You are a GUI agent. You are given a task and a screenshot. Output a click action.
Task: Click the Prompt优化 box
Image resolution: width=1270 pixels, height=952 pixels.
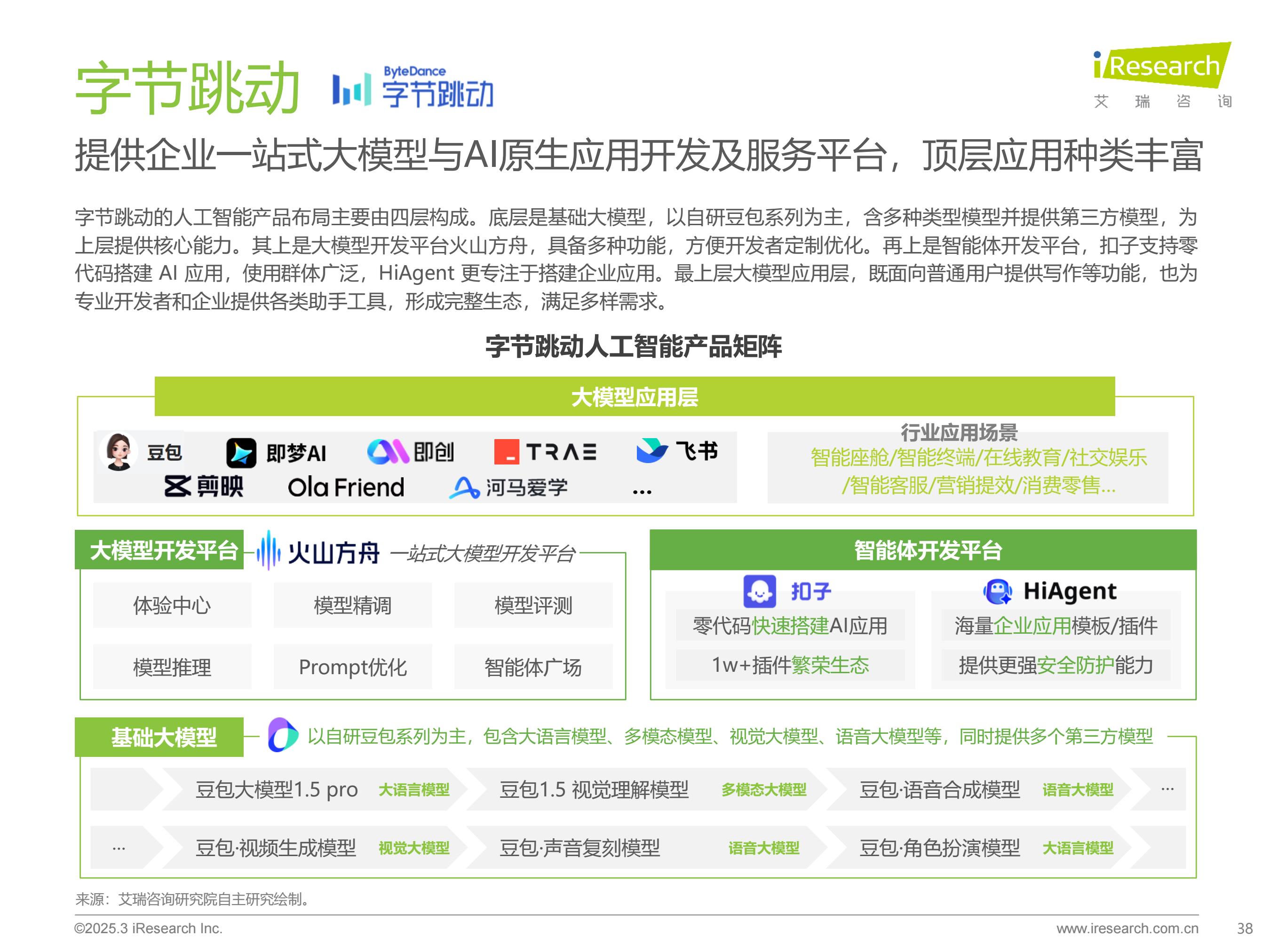pos(352,667)
